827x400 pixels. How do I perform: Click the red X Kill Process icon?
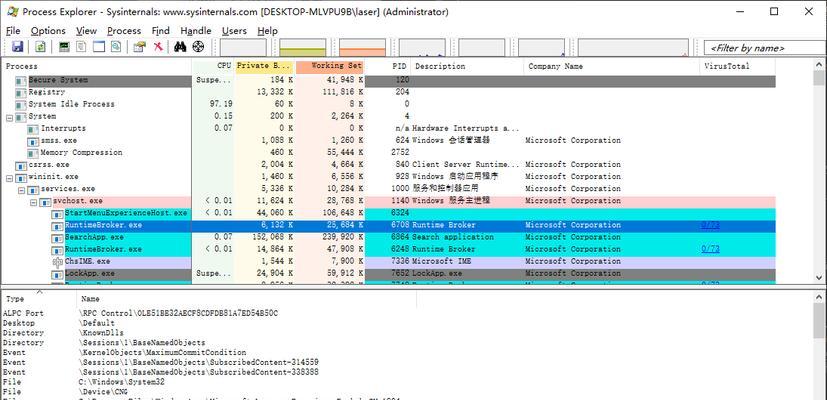click(x=158, y=47)
